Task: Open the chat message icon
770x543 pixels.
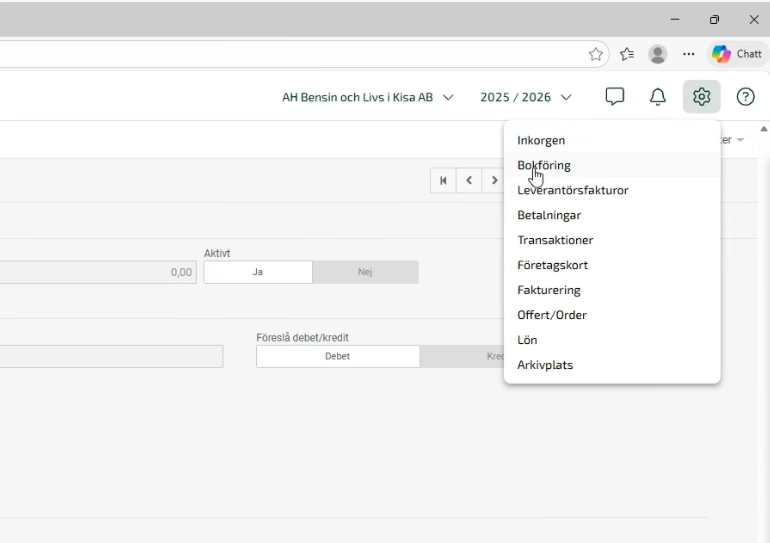Action: coord(615,97)
